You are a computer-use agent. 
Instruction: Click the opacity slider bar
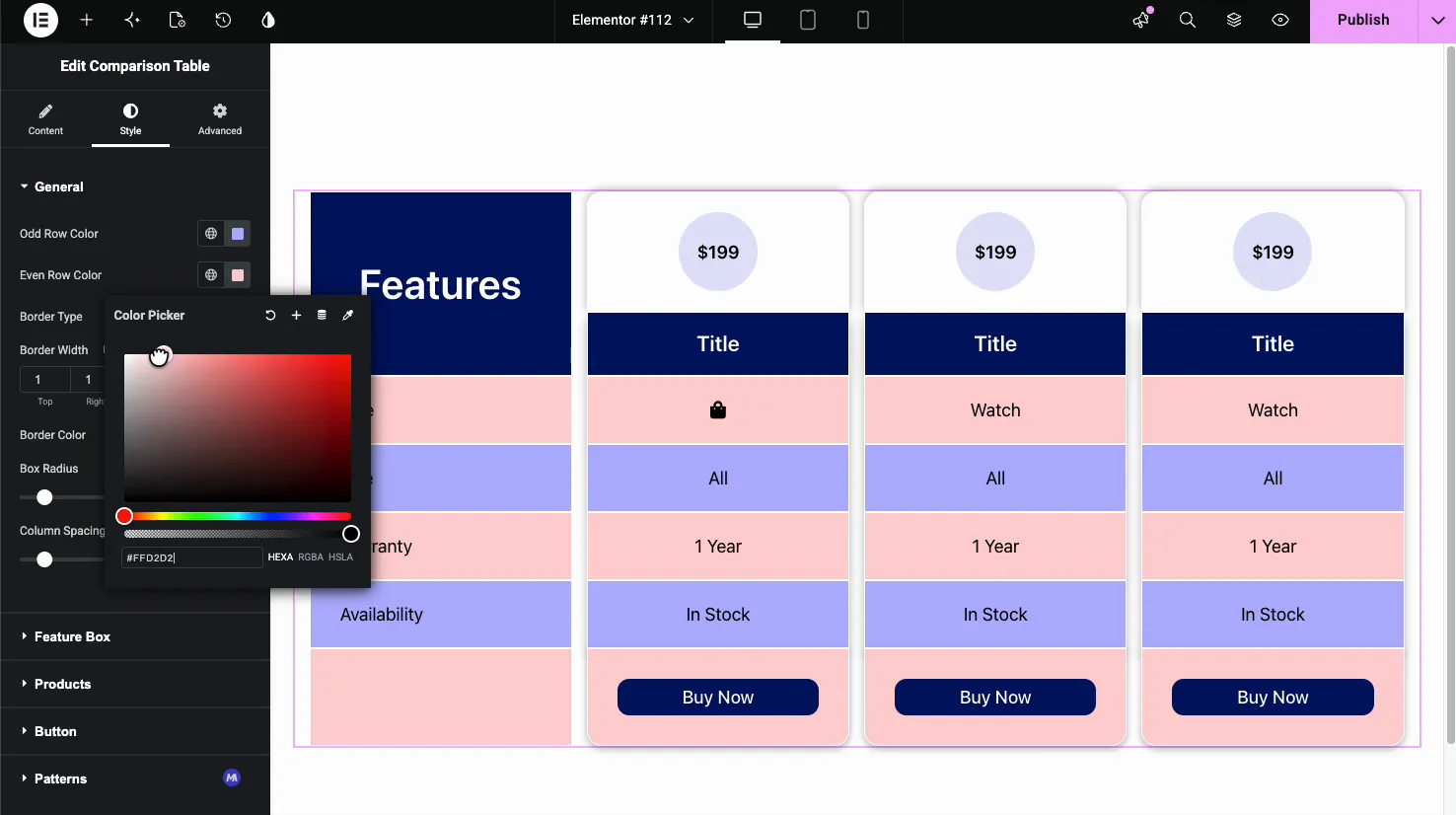tap(238, 534)
